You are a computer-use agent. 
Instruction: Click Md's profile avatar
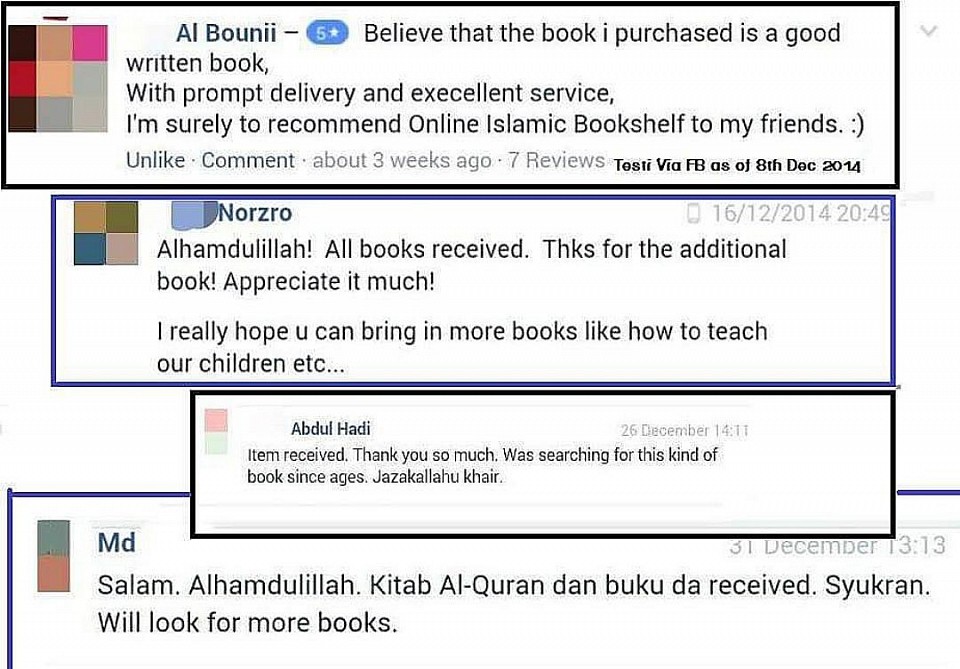click(54, 556)
